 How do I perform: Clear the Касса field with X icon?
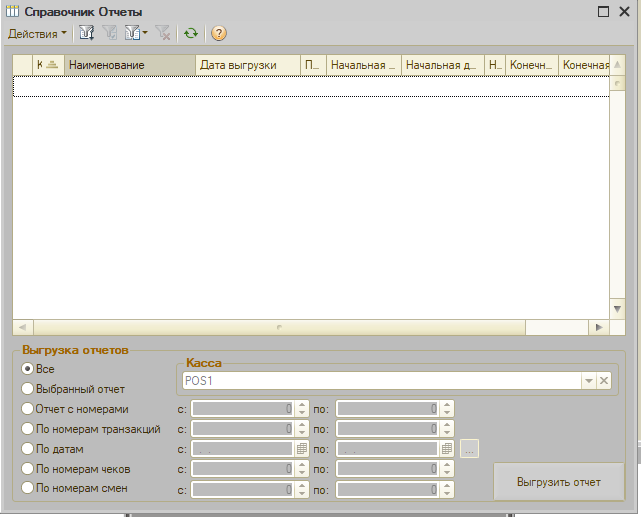(x=604, y=381)
